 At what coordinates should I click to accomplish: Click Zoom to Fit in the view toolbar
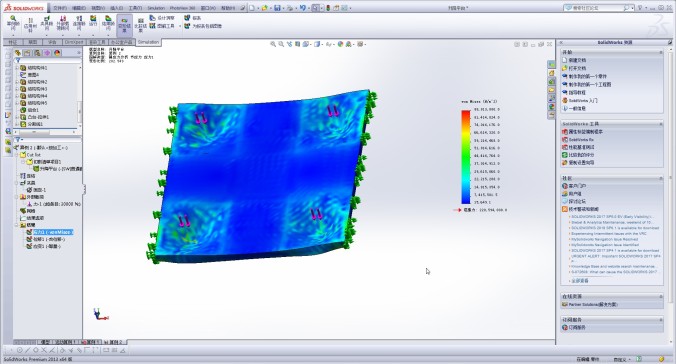[x=273, y=44]
